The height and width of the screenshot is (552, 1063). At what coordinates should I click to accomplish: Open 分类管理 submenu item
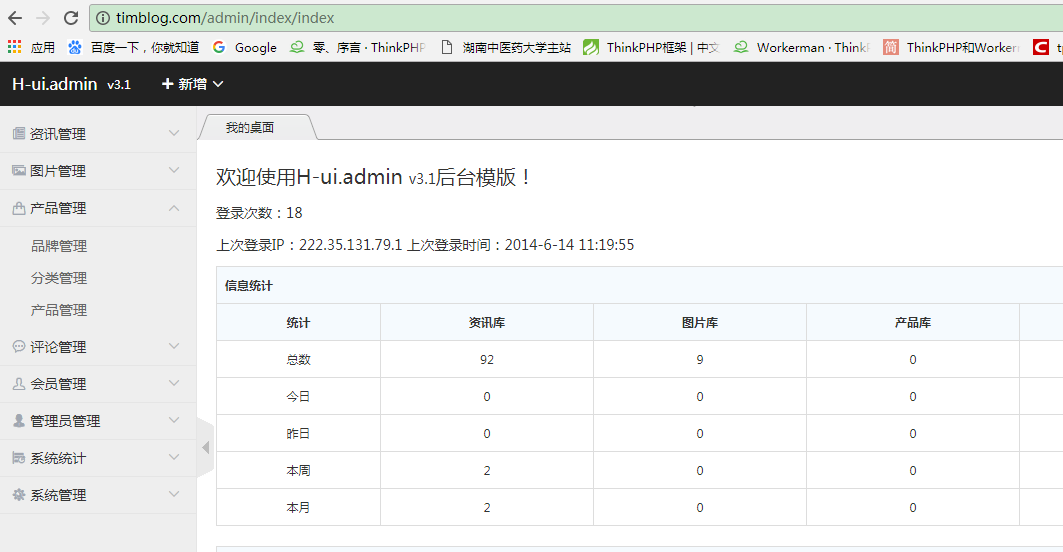59,278
